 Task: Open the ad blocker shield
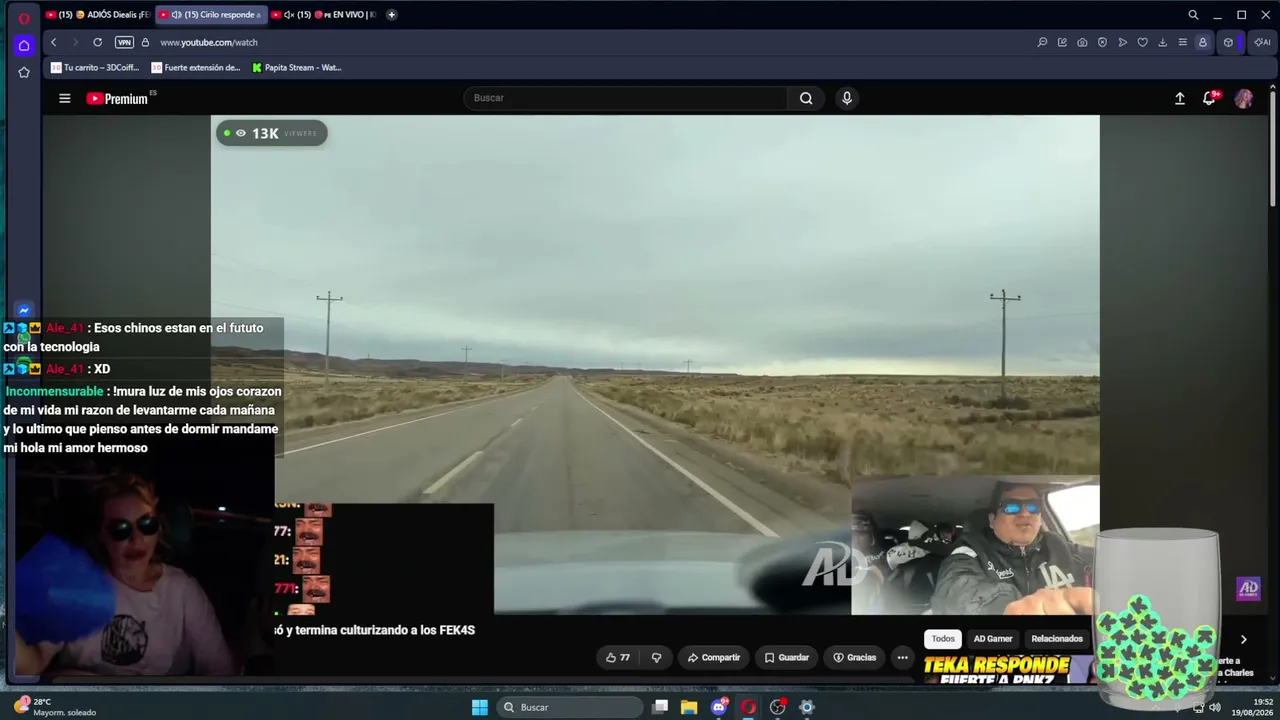pyautogui.click(x=1102, y=42)
